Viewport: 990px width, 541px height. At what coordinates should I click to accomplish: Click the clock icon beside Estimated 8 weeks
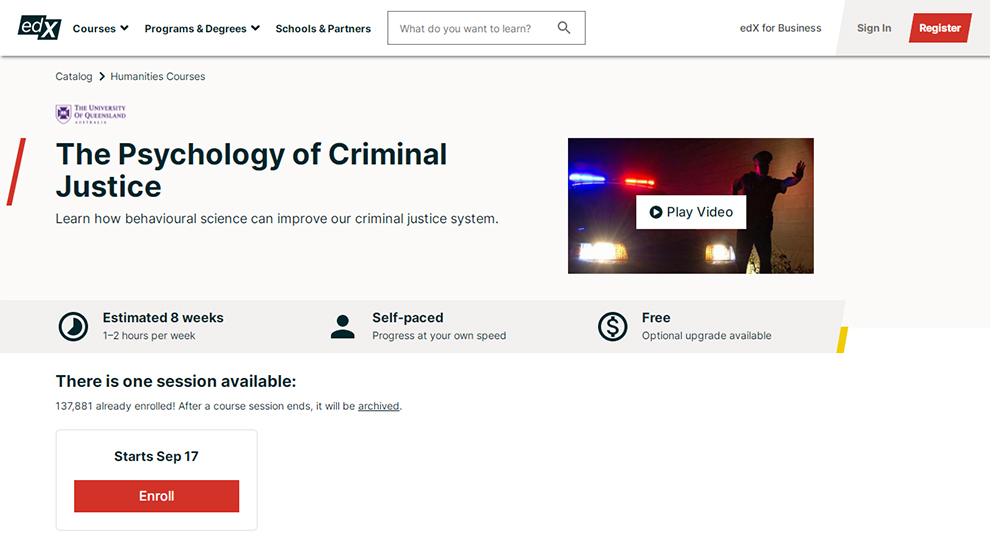73,326
